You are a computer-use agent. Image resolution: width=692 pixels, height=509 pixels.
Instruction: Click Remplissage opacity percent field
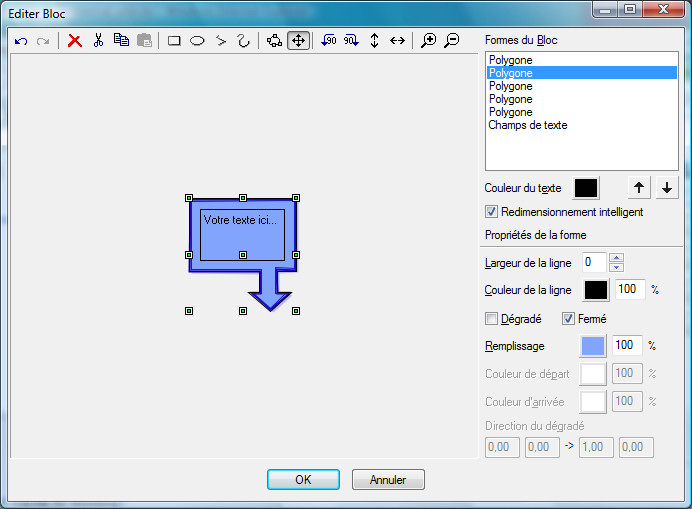[627, 345]
